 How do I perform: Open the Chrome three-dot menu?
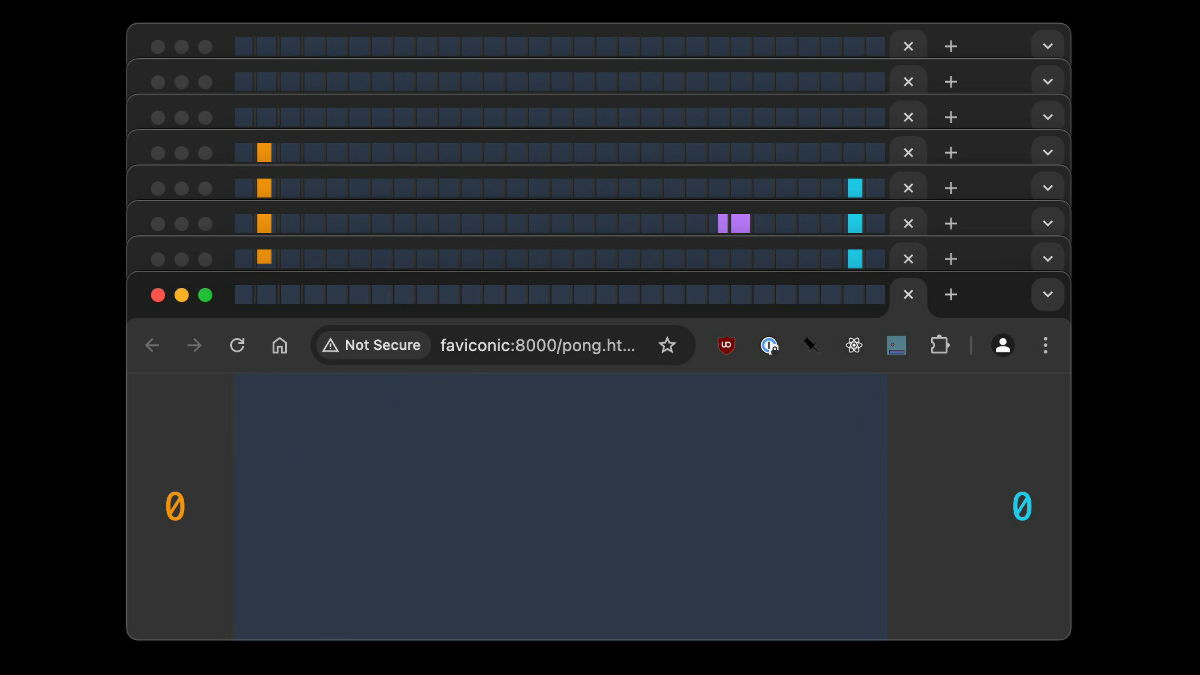[1045, 345]
